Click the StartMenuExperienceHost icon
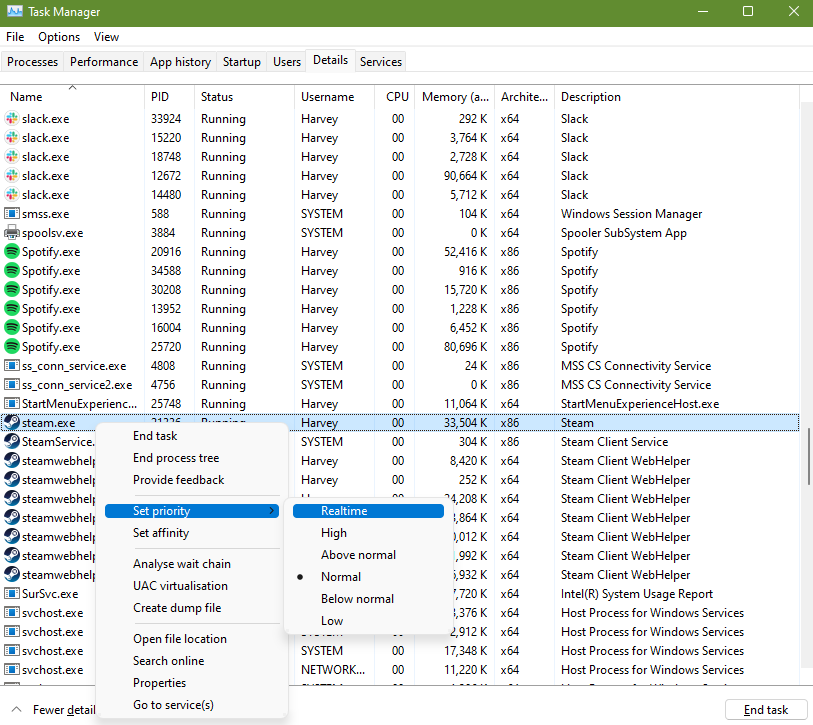The height and width of the screenshot is (725, 813). pyautogui.click(x=11, y=403)
